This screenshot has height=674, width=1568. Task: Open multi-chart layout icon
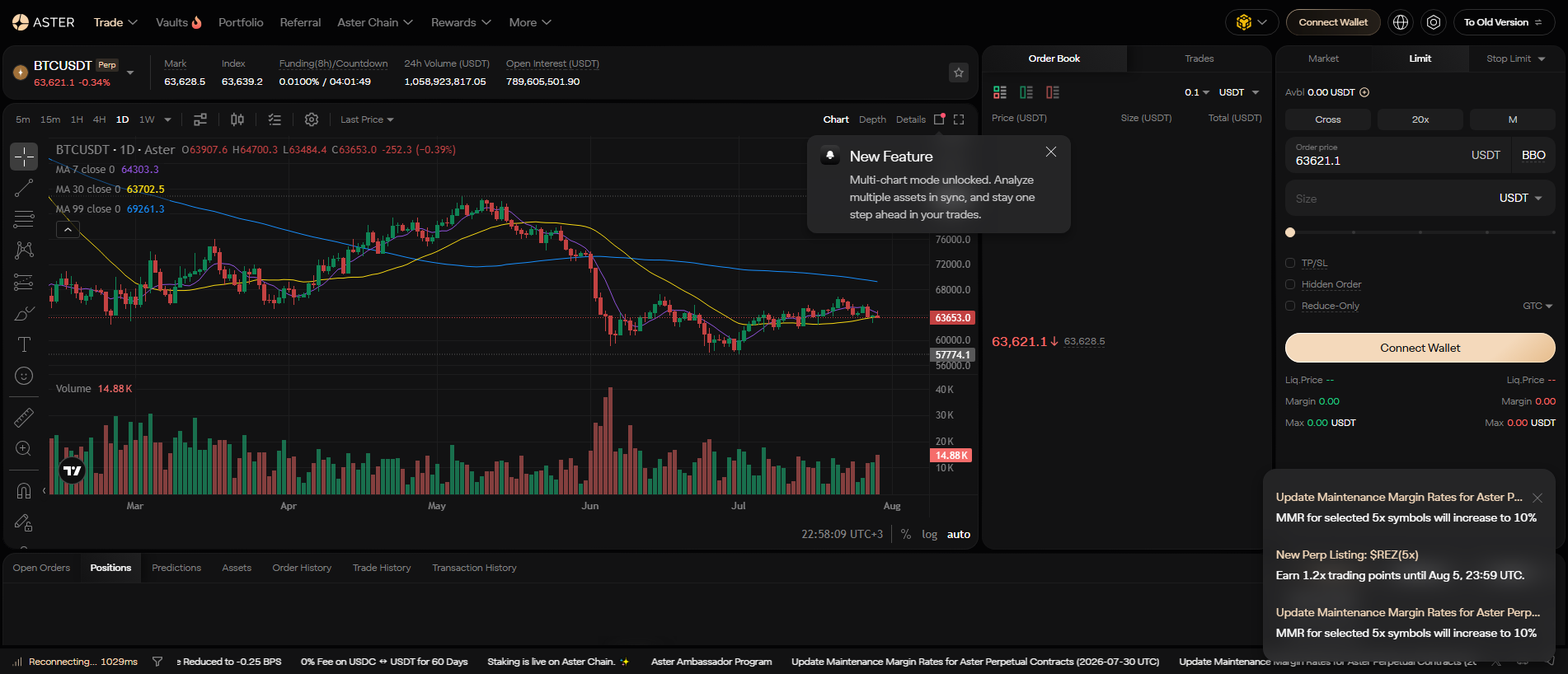(x=939, y=119)
